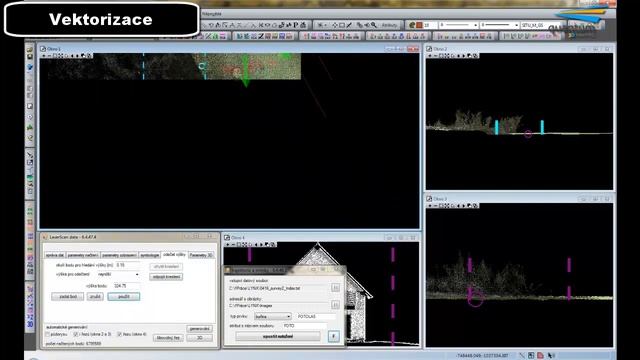
Task: Click zoom out icon in Okno 1 toolbar
Action: (x=49, y=56)
